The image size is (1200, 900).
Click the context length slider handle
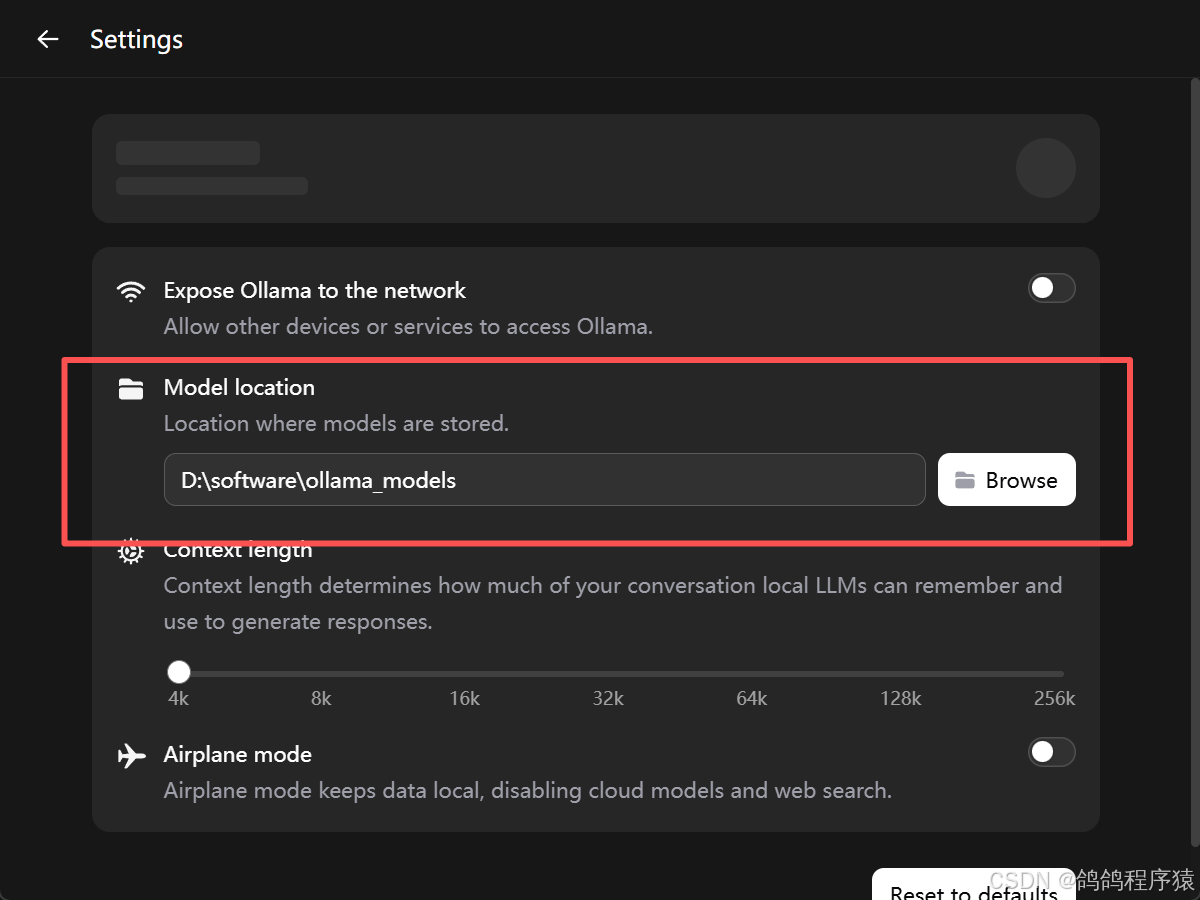point(179,672)
